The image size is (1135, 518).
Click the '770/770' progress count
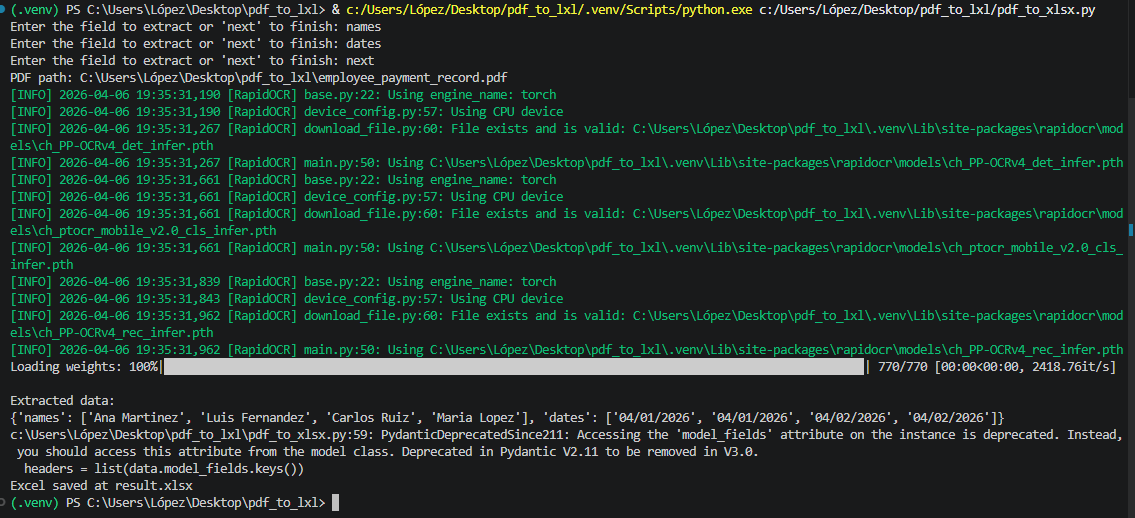[903, 367]
